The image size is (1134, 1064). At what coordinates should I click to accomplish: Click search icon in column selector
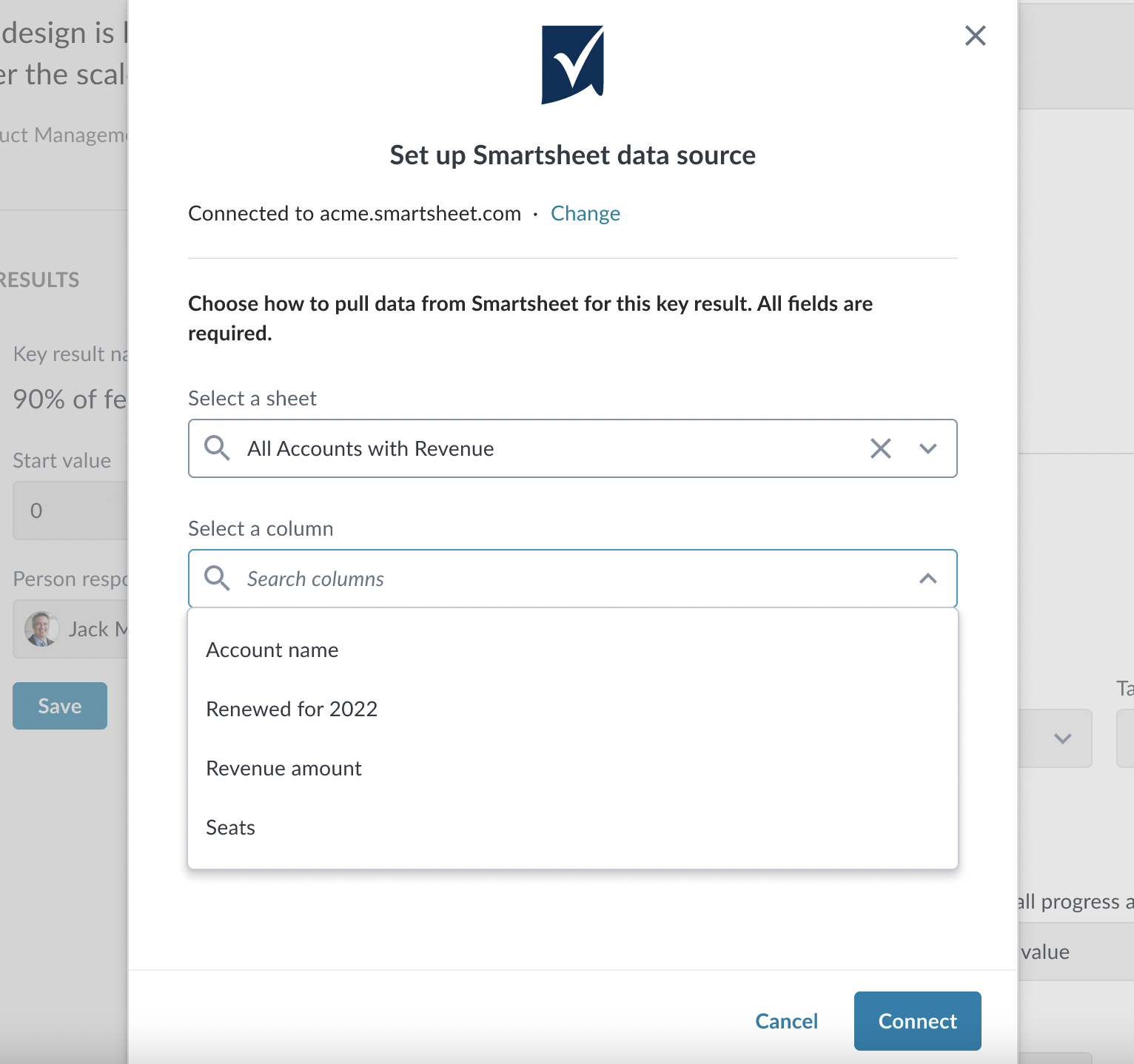pyautogui.click(x=217, y=578)
